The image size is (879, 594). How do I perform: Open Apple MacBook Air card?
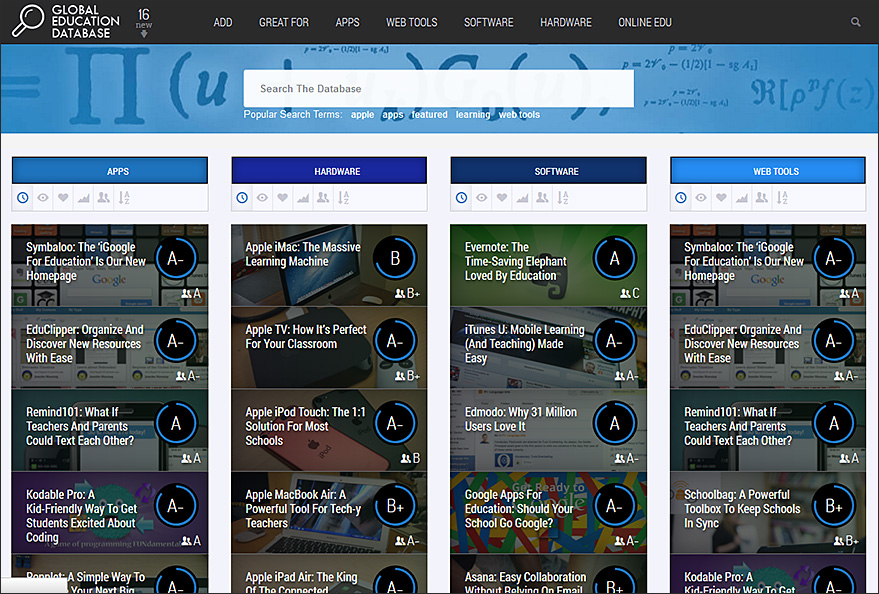click(x=329, y=512)
